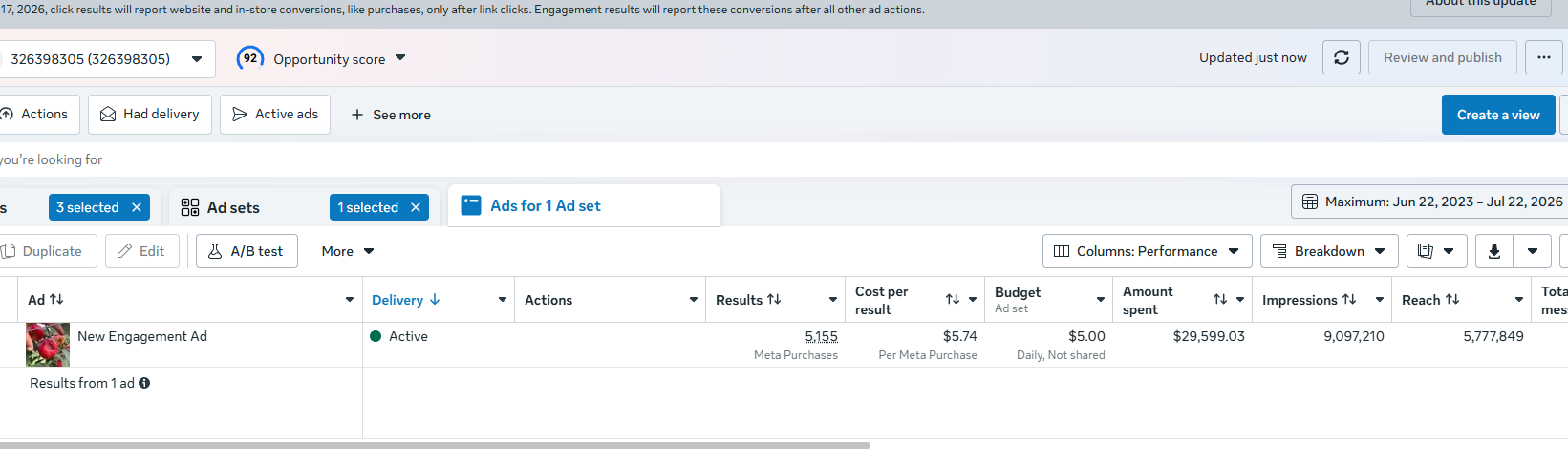
Task: Open the reports icon dropdown
Action: [1436, 251]
